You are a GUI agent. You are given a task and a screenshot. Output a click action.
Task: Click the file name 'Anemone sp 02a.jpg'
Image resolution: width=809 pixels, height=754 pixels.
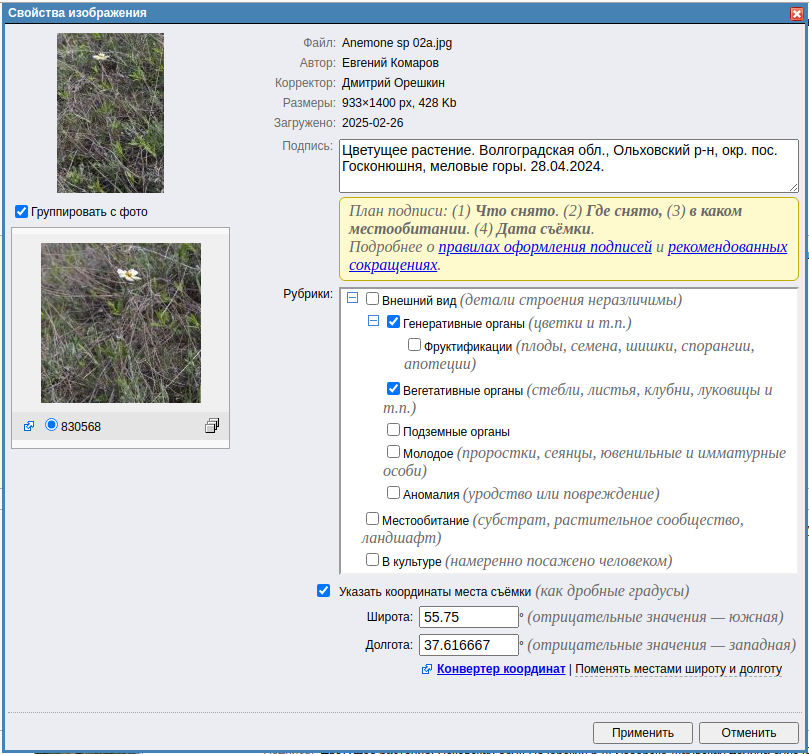click(397, 43)
